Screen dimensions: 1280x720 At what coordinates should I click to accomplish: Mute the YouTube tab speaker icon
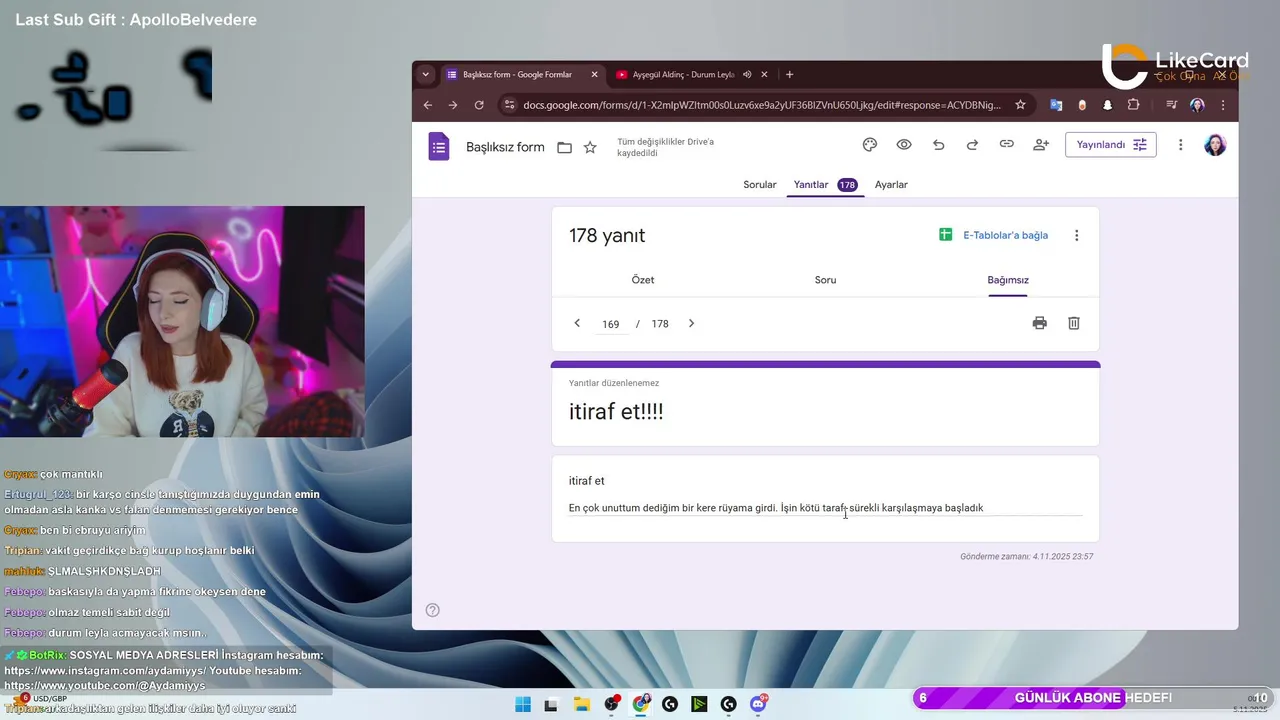[x=747, y=74]
